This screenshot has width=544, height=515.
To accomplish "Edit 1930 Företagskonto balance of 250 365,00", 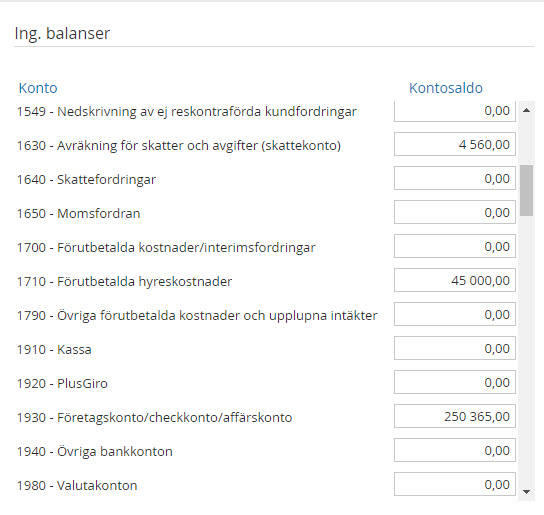I will (x=455, y=416).
